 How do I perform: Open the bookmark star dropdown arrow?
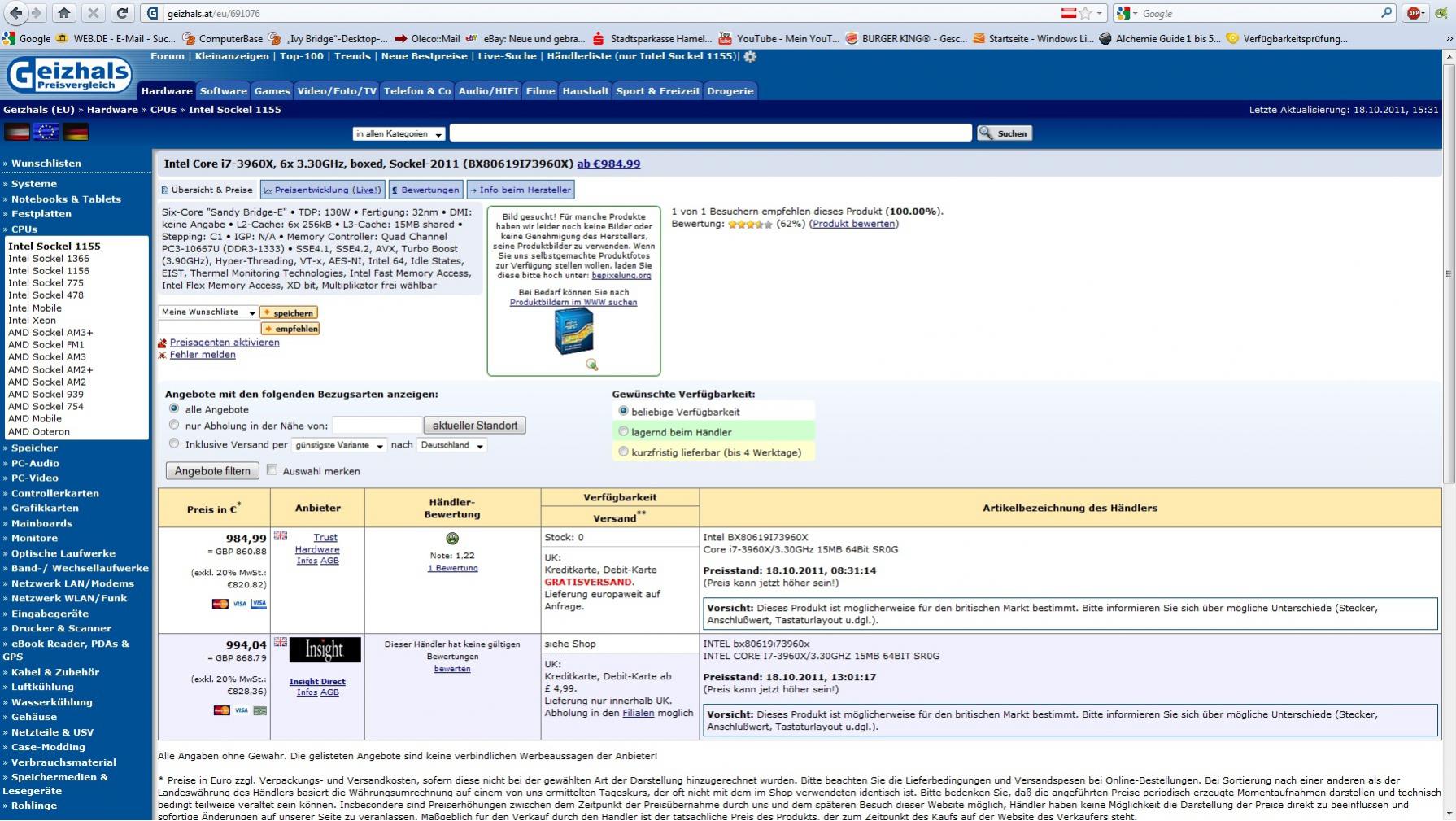[1099, 13]
